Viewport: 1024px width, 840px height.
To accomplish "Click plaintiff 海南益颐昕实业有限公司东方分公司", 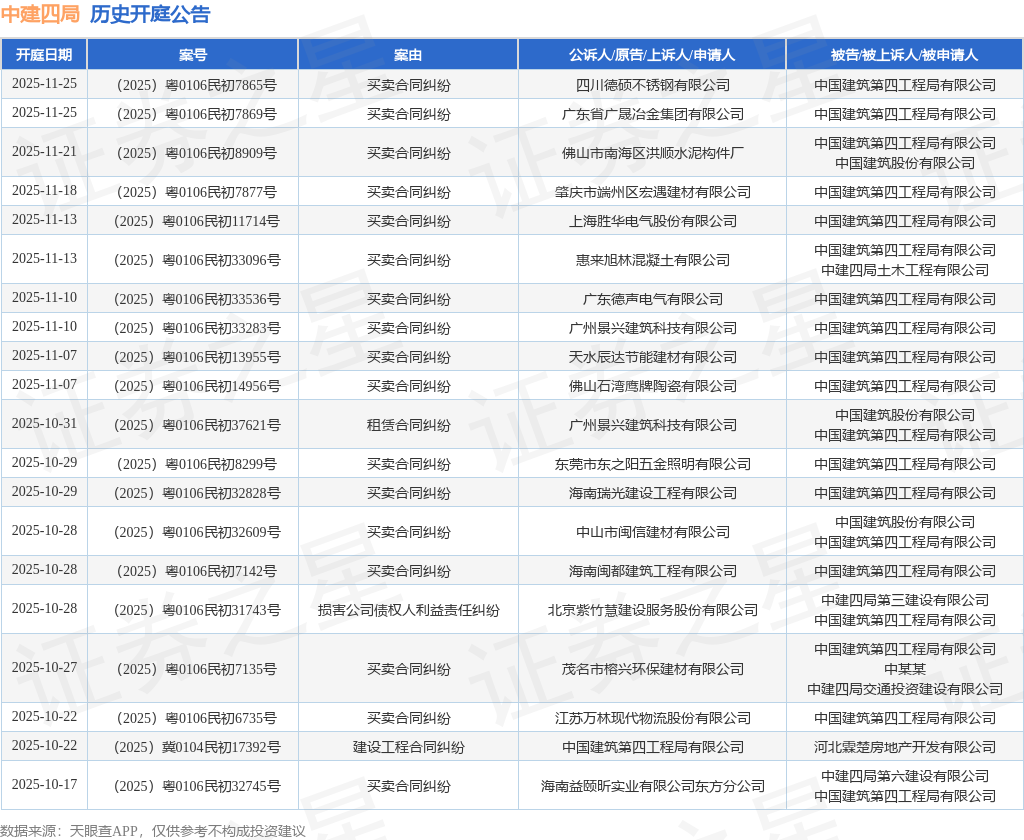I will tap(652, 786).
